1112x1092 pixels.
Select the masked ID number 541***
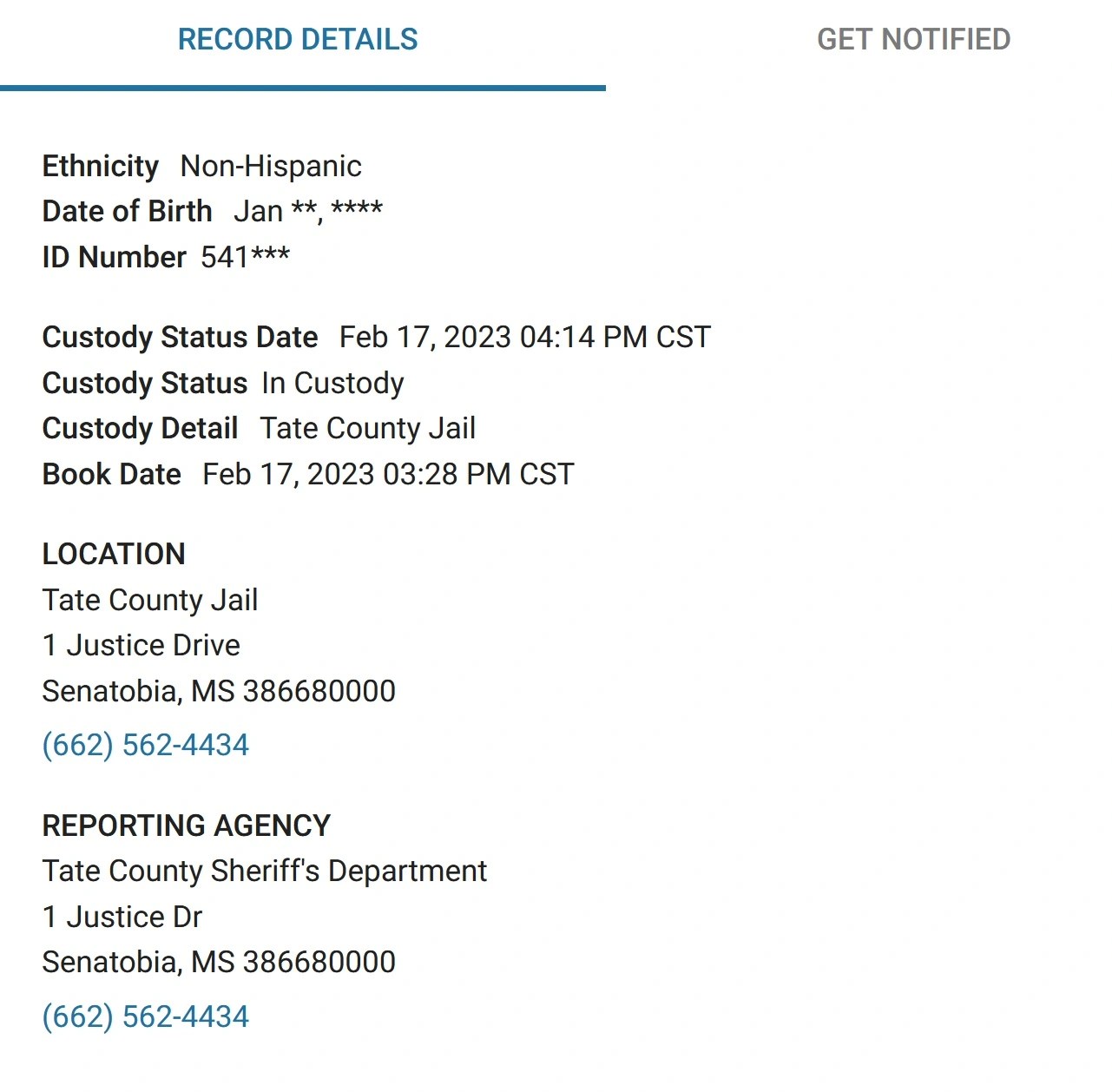(x=246, y=257)
